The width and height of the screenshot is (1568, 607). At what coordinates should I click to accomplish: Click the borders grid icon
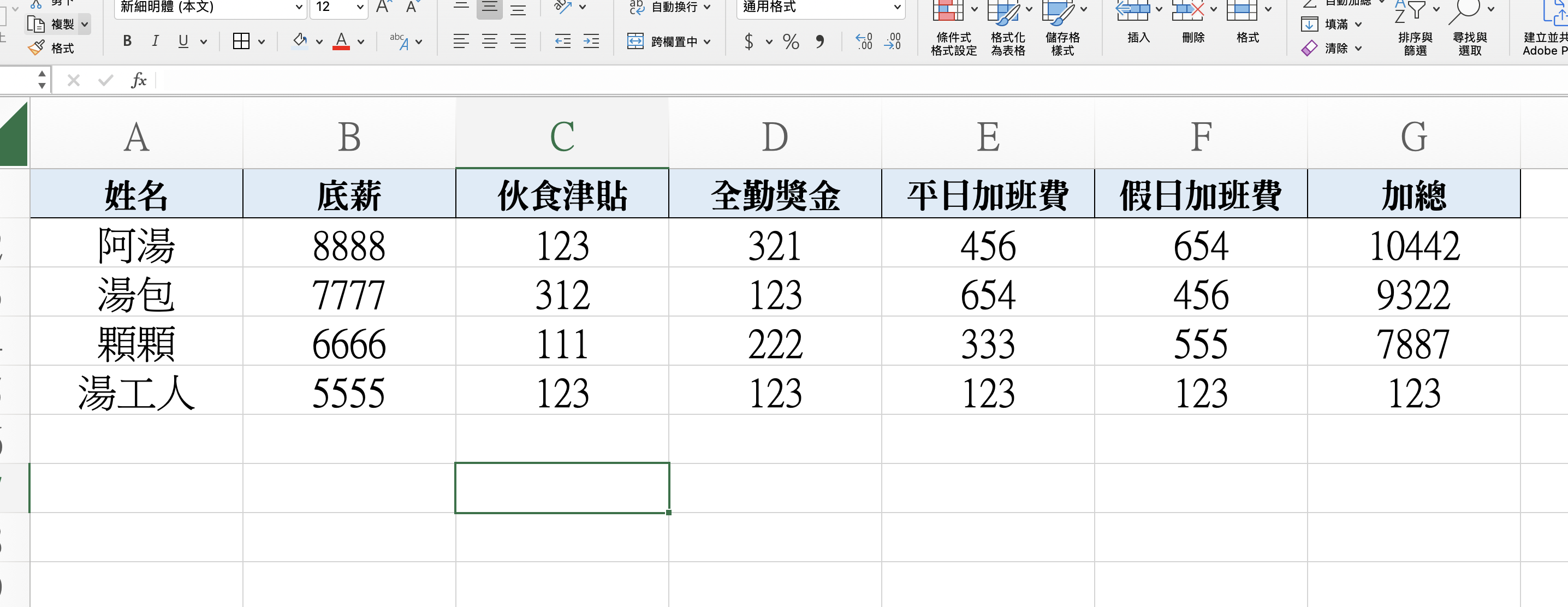[241, 41]
